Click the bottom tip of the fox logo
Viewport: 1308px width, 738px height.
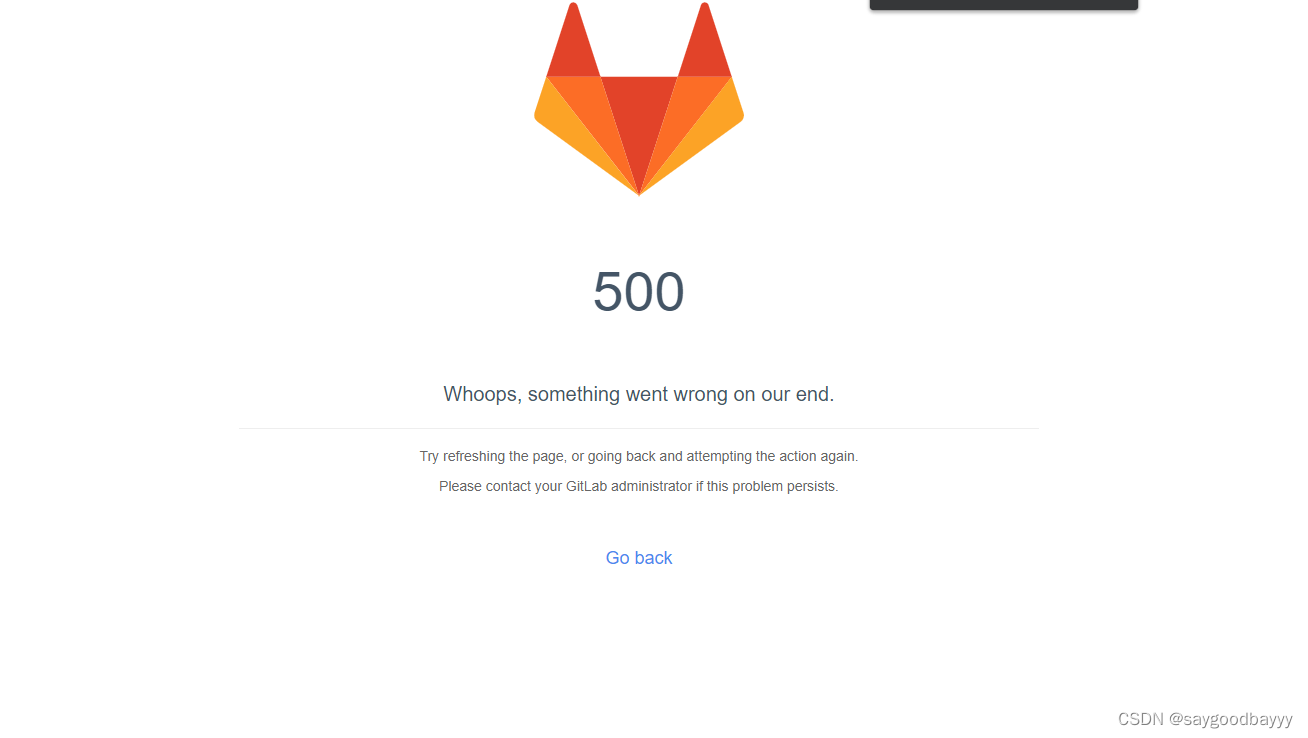tap(639, 192)
